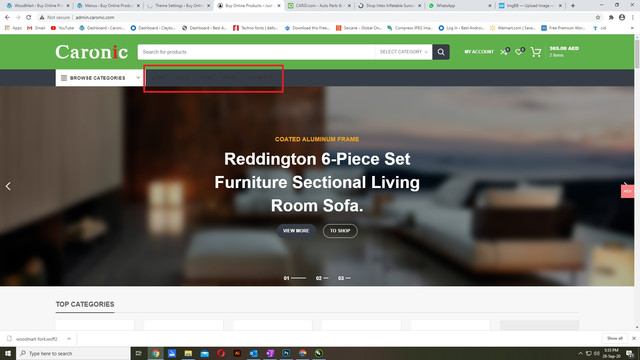Click the View More button

(296, 231)
